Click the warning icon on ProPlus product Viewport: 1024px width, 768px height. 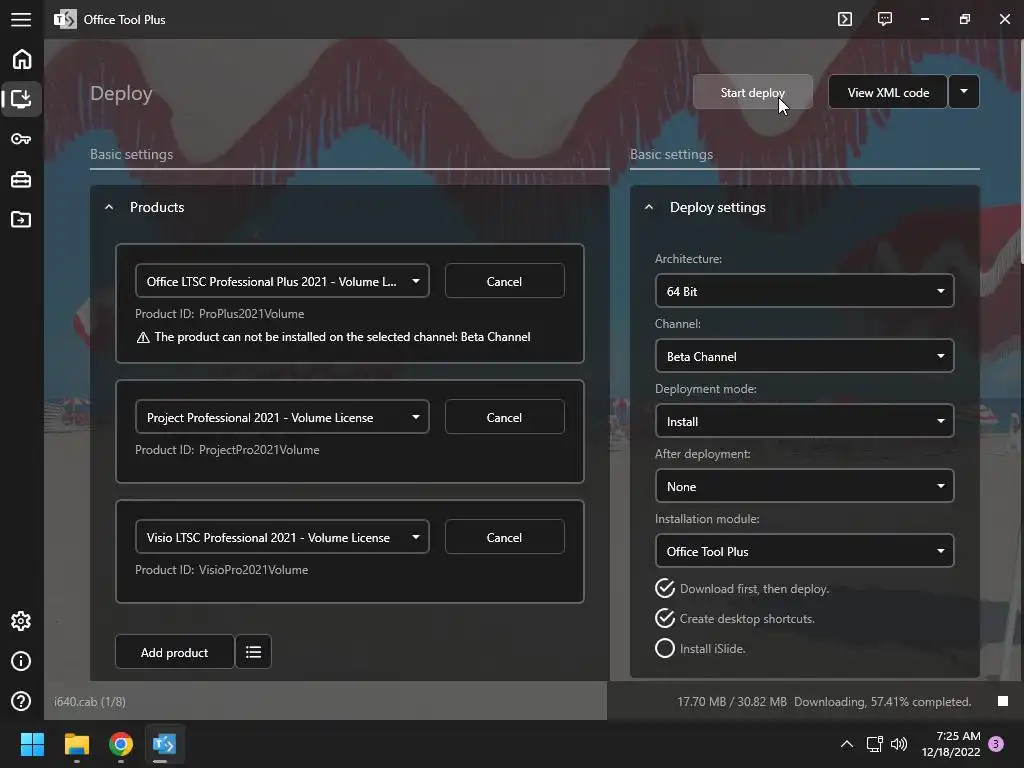pyautogui.click(x=143, y=338)
